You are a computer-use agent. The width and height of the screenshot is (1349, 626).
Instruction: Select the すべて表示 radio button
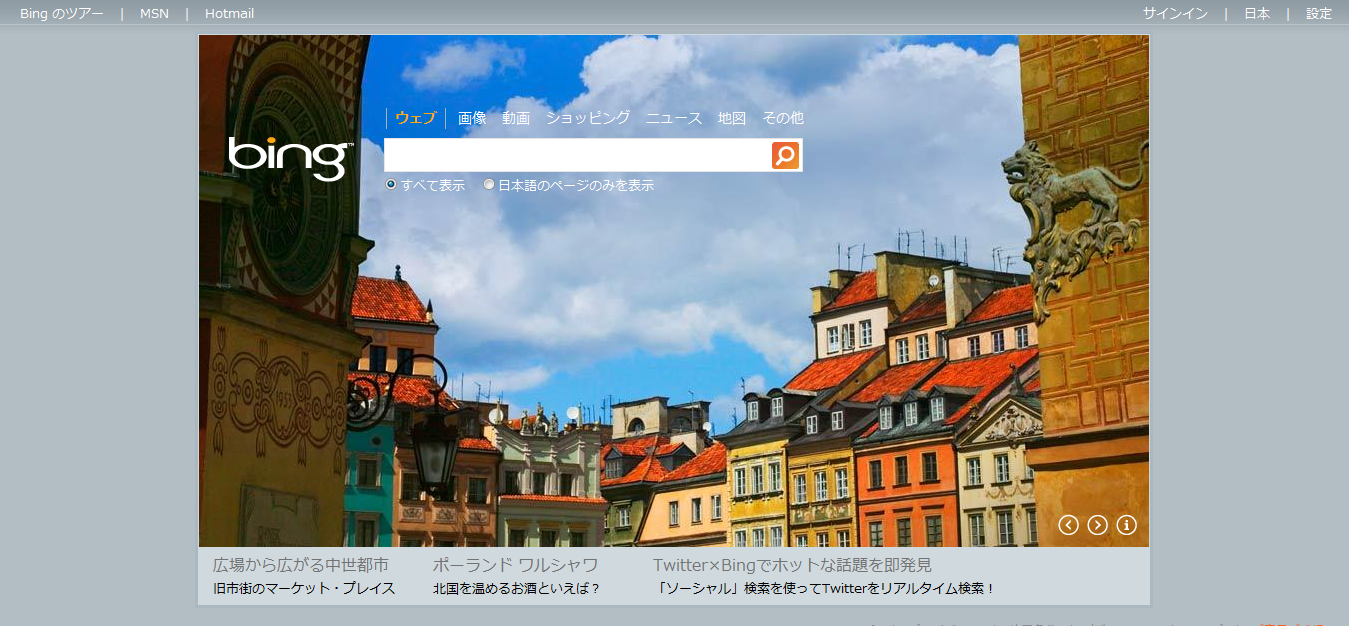391,185
